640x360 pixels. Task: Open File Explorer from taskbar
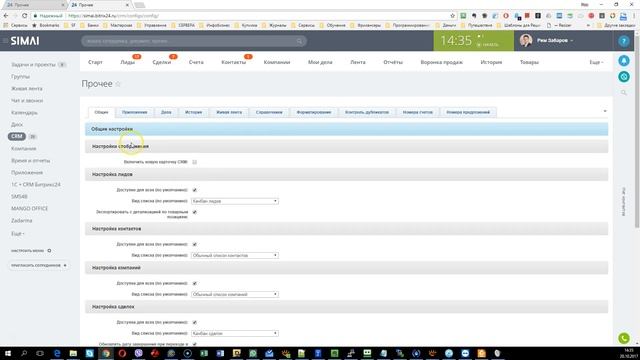pyautogui.click(x=73, y=353)
